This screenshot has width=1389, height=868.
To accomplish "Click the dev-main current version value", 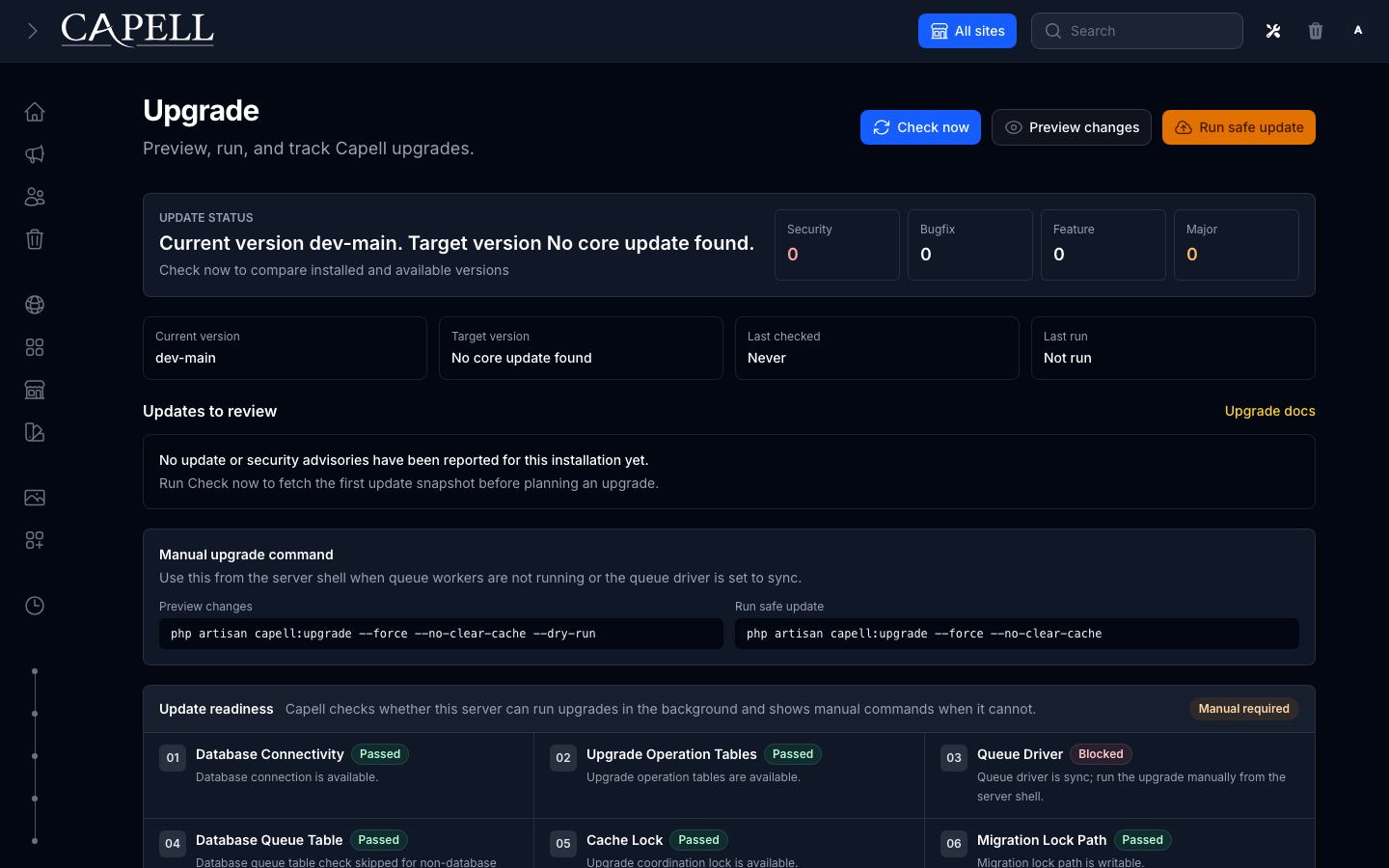I will tap(185, 358).
